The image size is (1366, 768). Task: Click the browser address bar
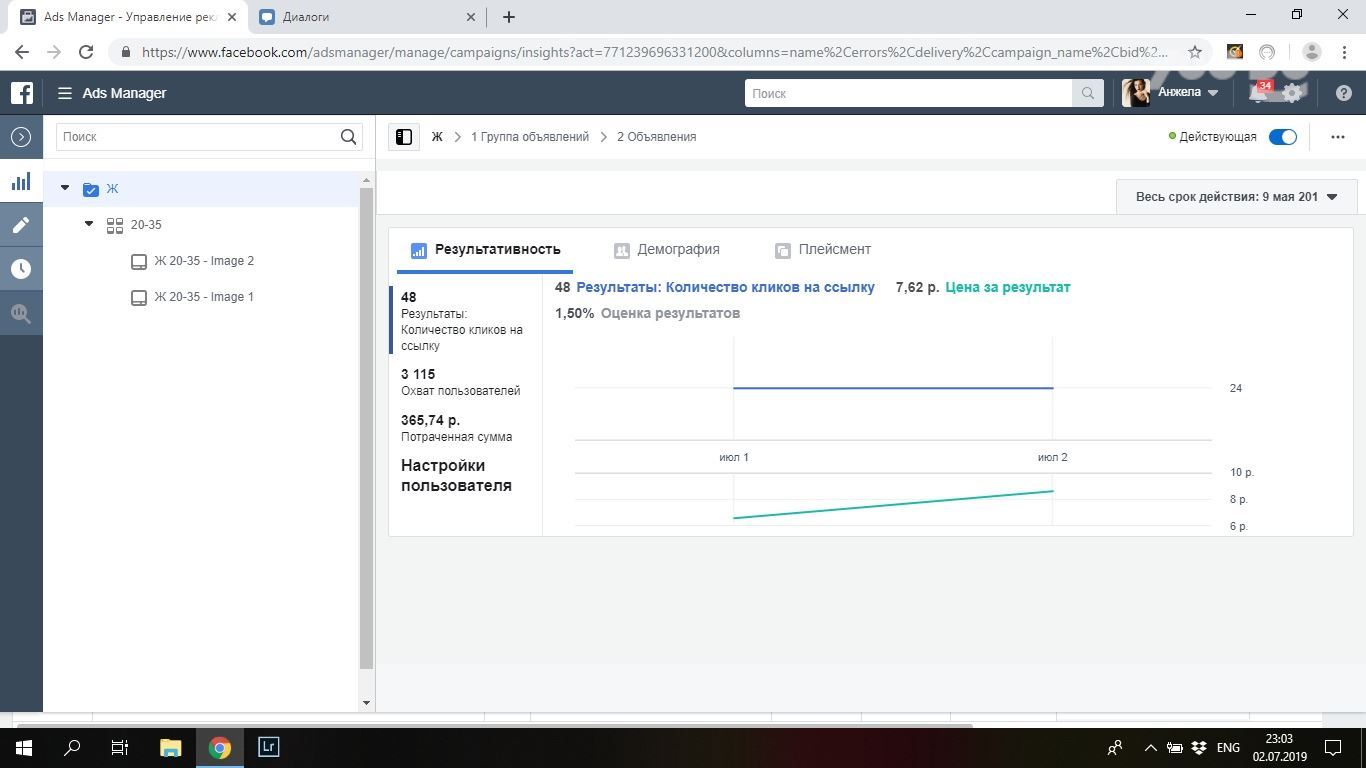click(655, 52)
